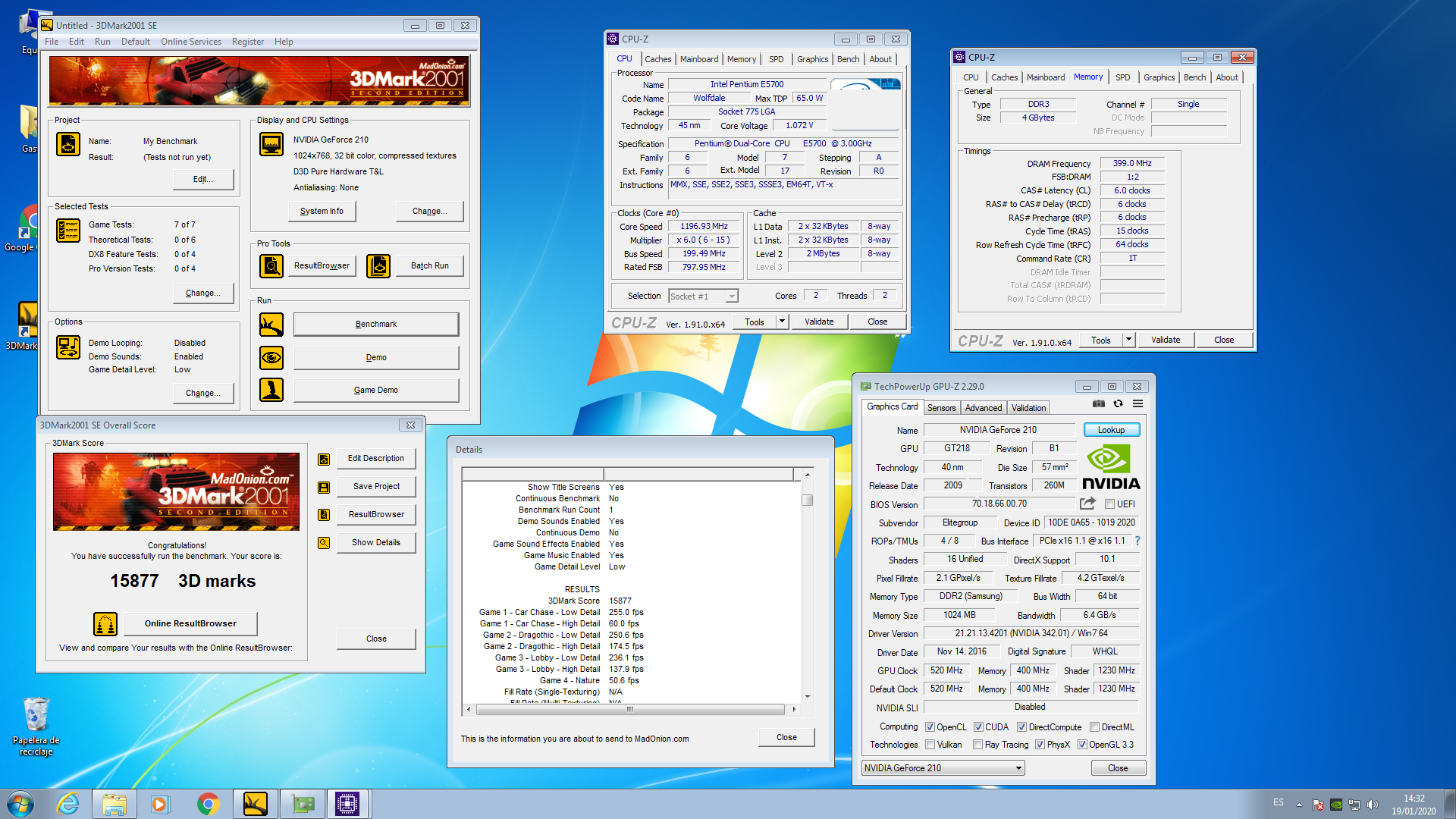The width and height of the screenshot is (1456, 819).
Task: Toggle the CUDA checkbox
Action: pos(978,727)
